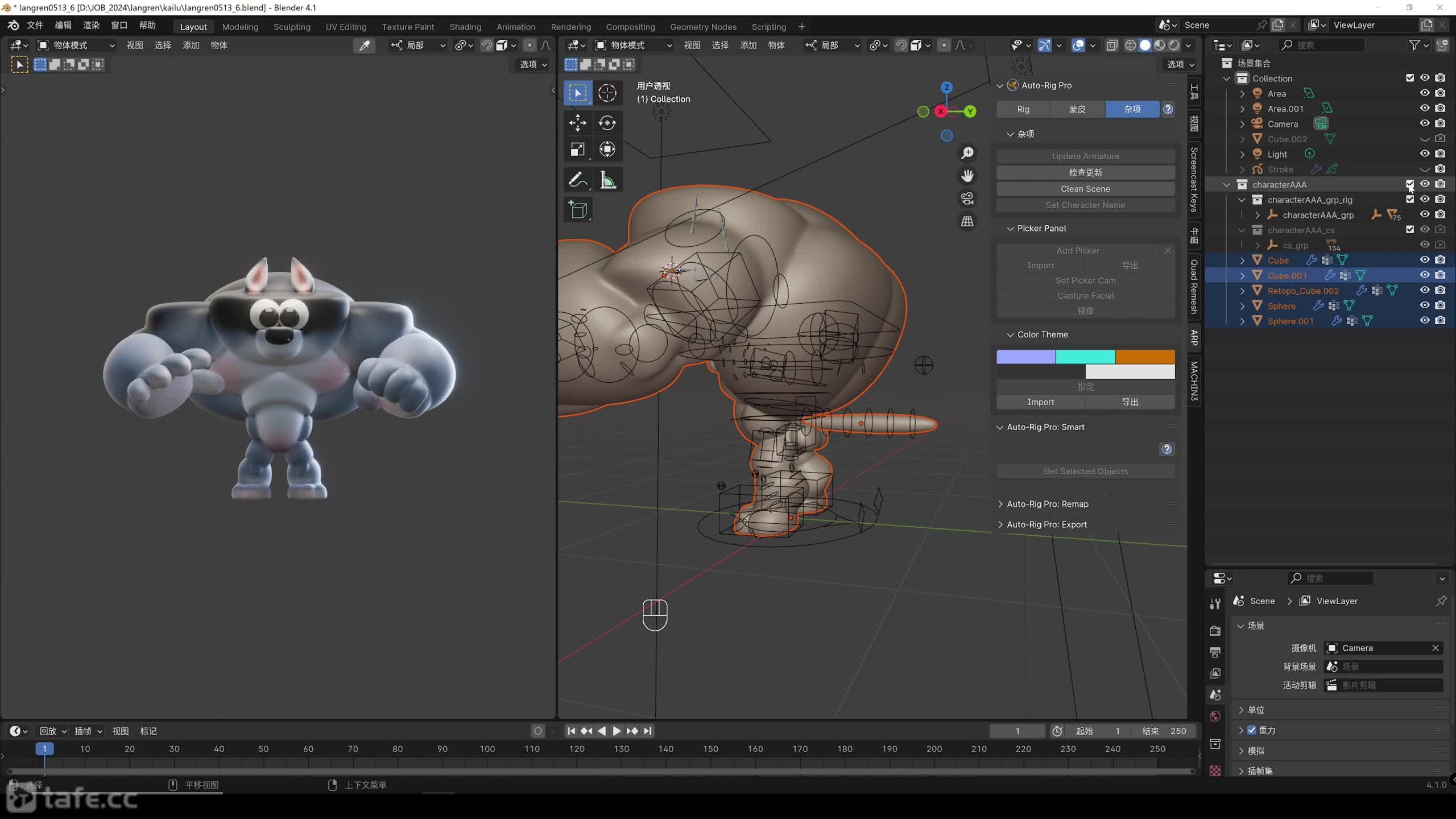Uncheck the Collection exclude checkbox
Viewport: 1456px width, 819px height.
click(1409, 78)
